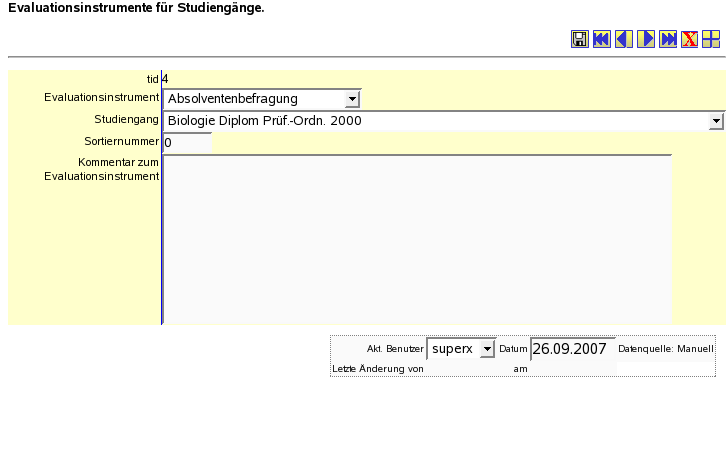Click inside the Kommentar text area

point(417,239)
